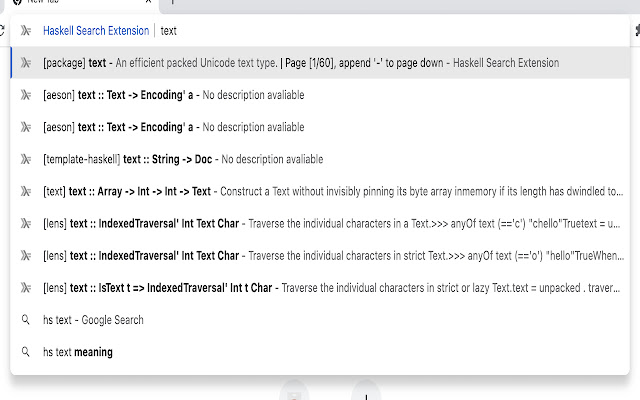Click the magnifier icon beside 'hs text - Google Search'

(26, 320)
